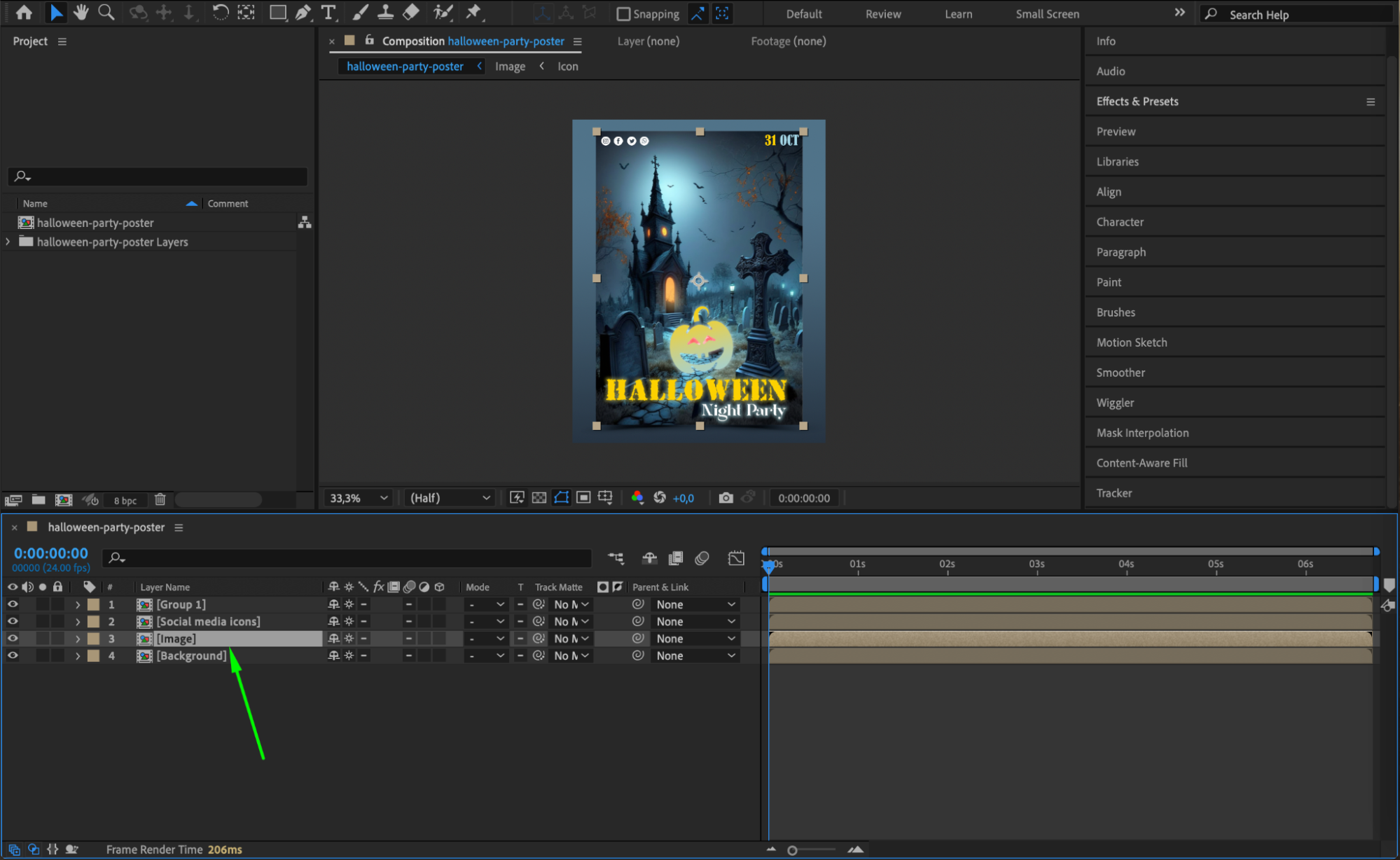Expand halloween-party-poster Layers folder

pos(8,242)
